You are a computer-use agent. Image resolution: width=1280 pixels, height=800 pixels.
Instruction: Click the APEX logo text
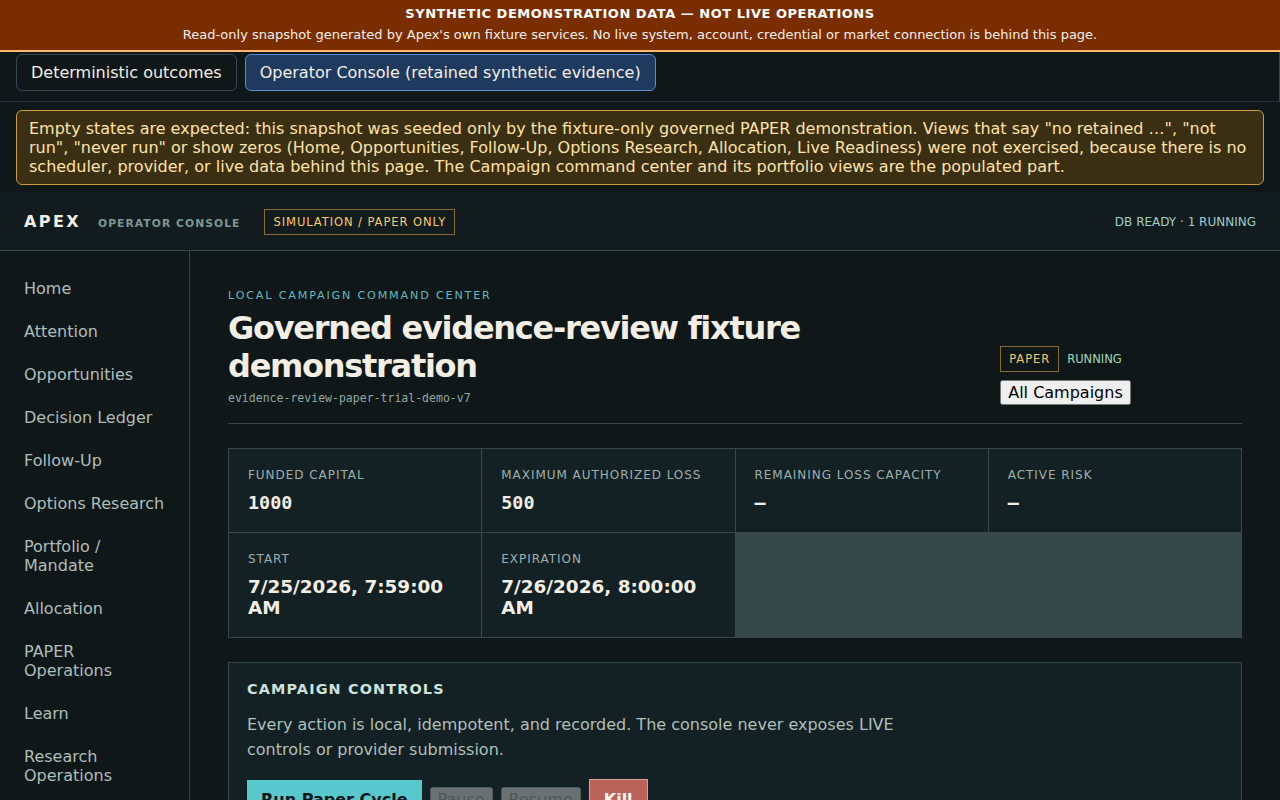point(52,221)
